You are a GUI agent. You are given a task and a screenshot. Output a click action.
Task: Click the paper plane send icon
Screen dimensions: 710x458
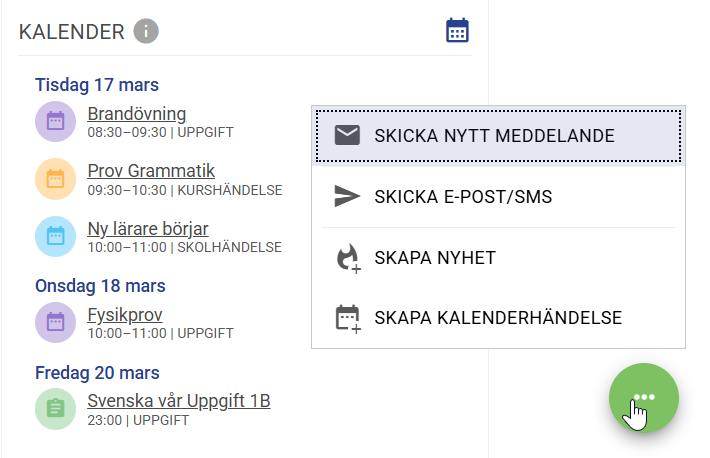(x=347, y=197)
